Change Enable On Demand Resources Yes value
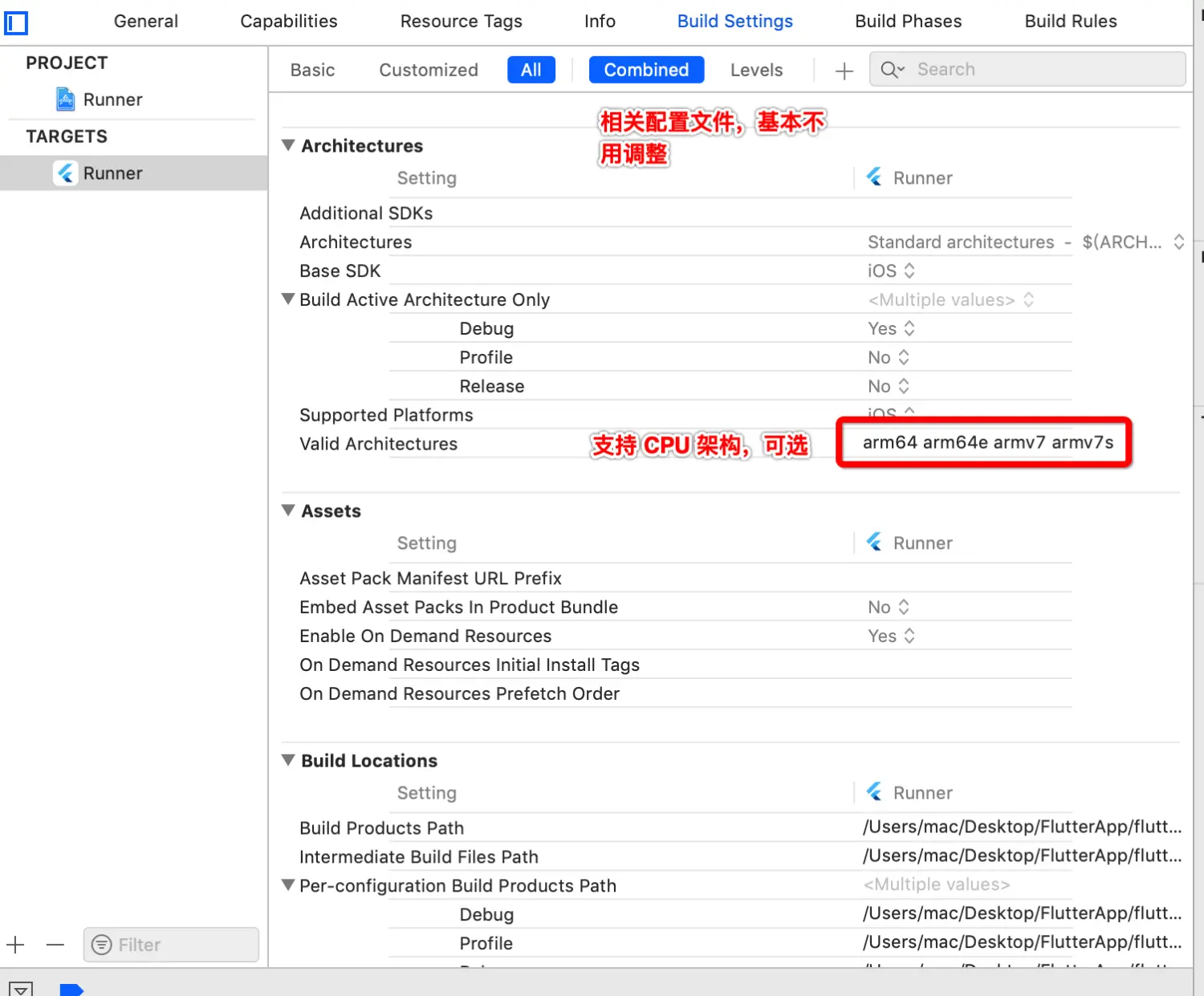Viewport: 1204px width, 996px height. [x=891, y=636]
